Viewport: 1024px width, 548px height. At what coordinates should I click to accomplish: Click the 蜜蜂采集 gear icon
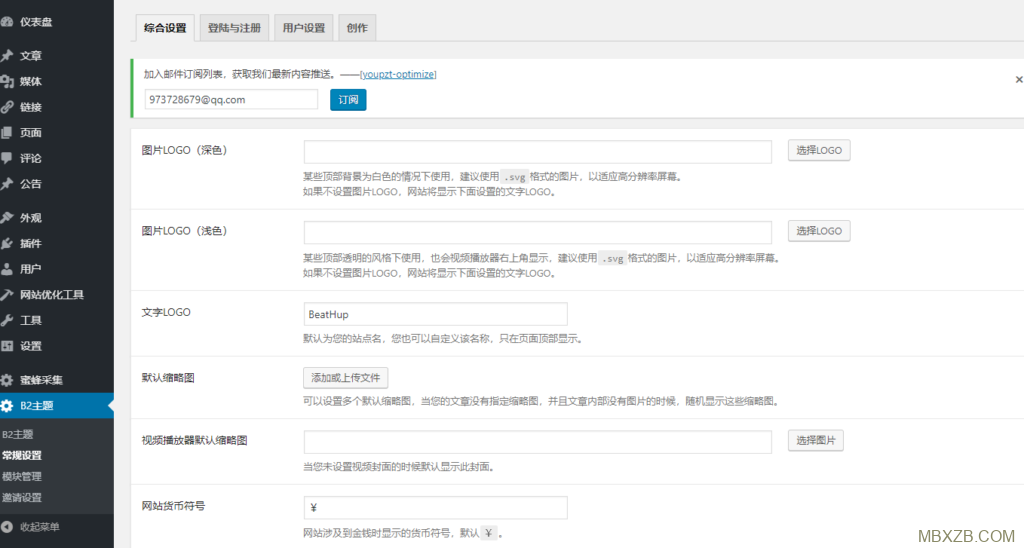pyautogui.click(x=7, y=379)
